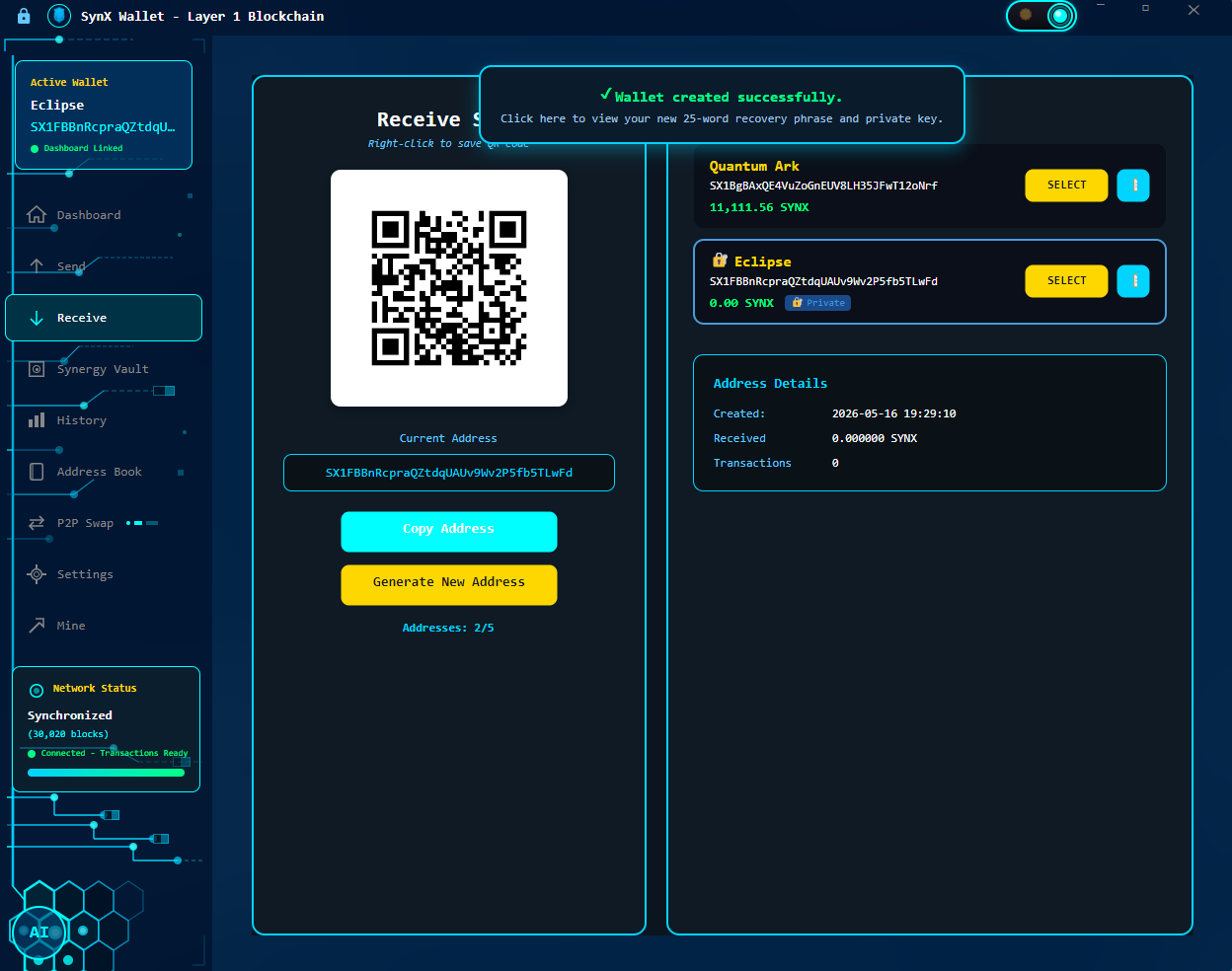1232x971 pixels.
Task: Click the Receive down-arrow icon
Action: [x=37, y=318]
